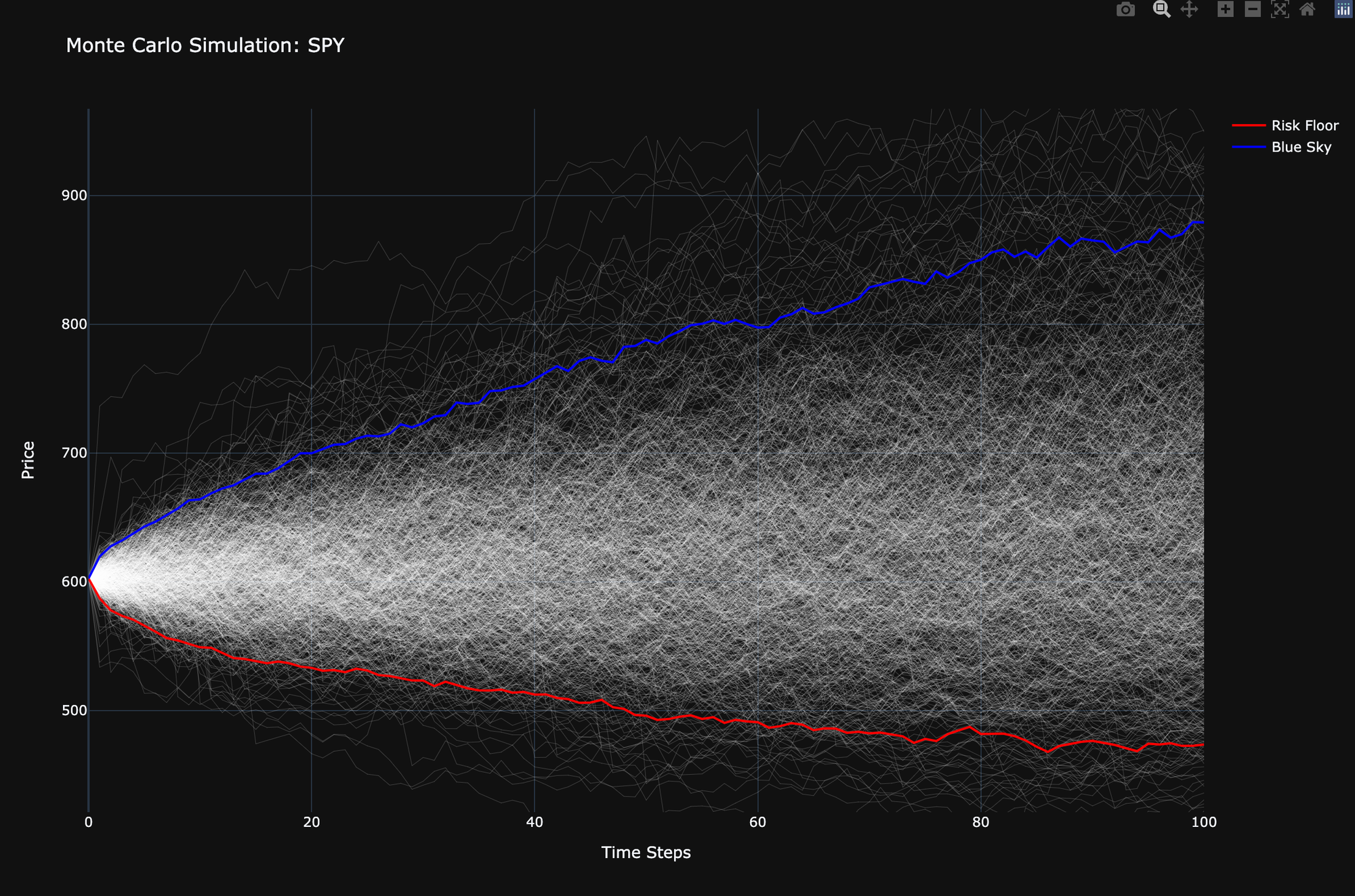Activate the Pan tool
Image resolution: width=1355 pixels, height=896 pixels.
[x=1189, y=9]
